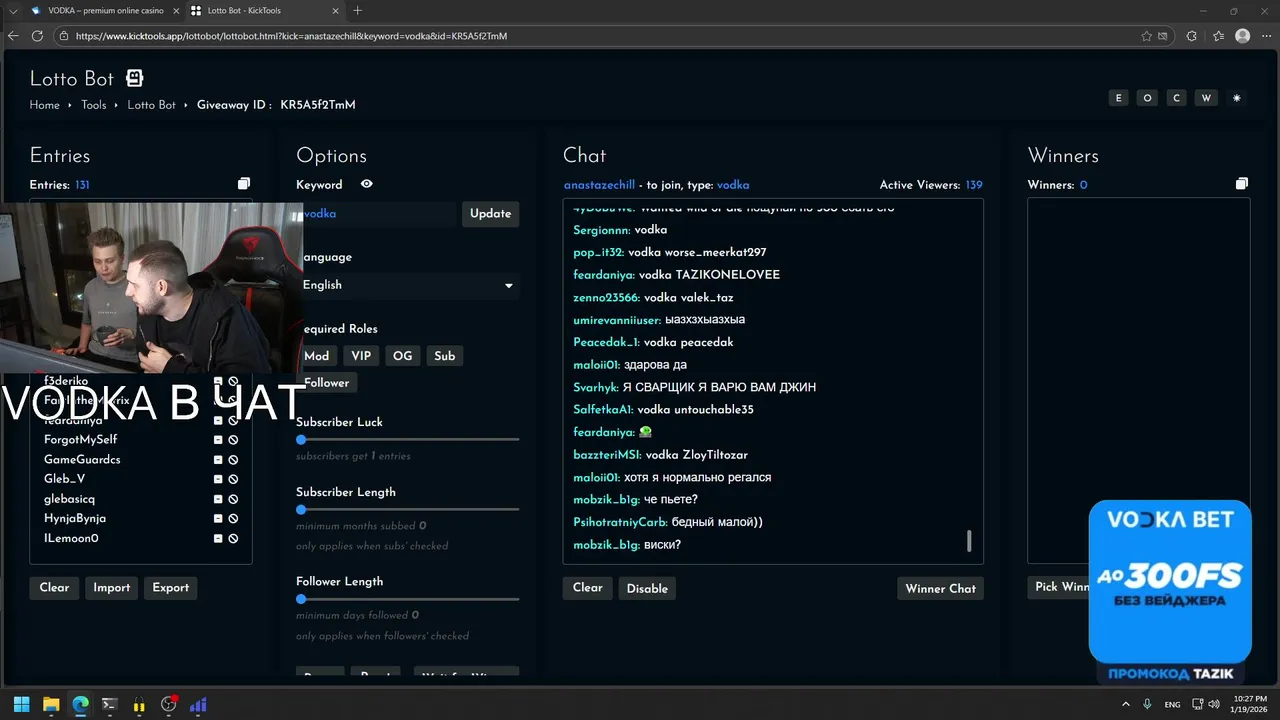The width and height of the screenshot is (1280, 720).
Task: Go to Home in the breadcrumb
Action: point(44,105)
